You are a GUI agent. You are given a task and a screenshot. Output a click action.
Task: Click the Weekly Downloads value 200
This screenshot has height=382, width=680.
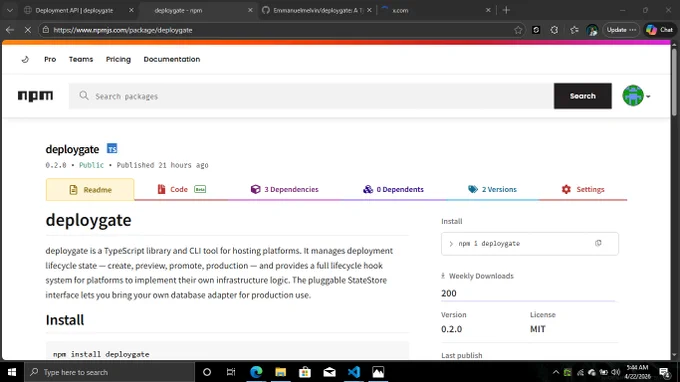tap(449, 293)
